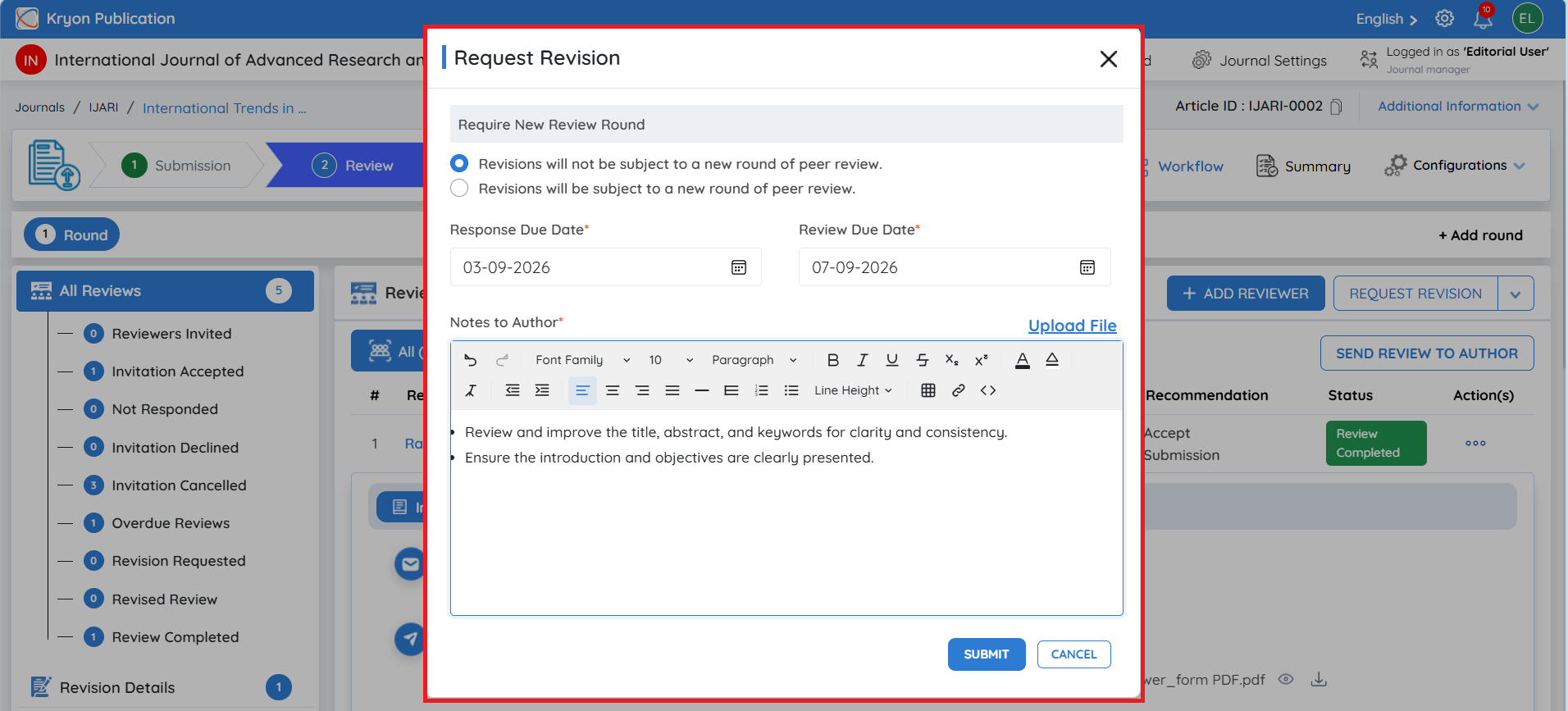Insert a hyperlink in the notes
This screenshot has height=711, width=1568.
pyautogui.click(x=958, y=390)
